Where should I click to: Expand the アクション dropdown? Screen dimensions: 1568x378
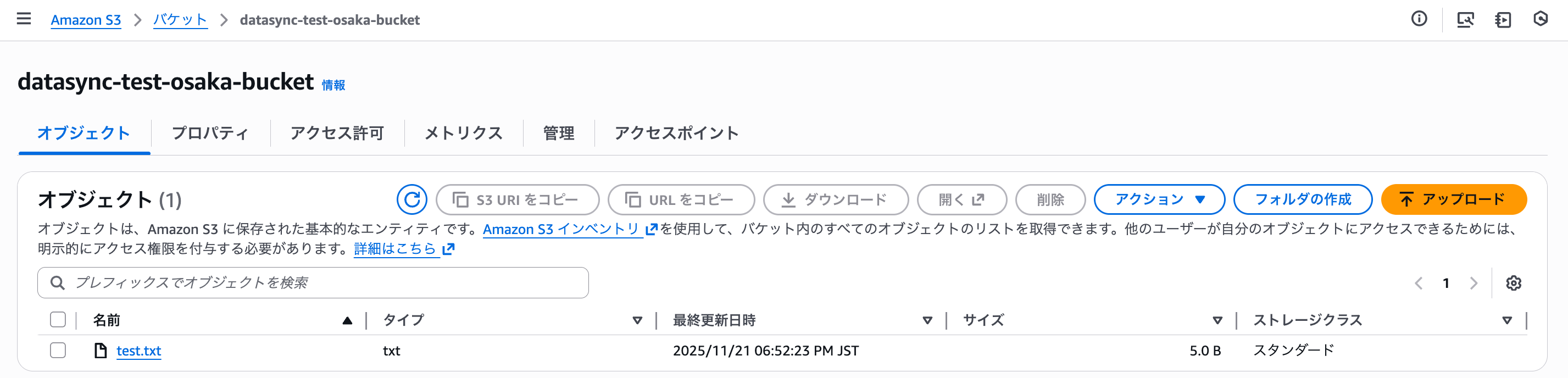[1159, 199]
